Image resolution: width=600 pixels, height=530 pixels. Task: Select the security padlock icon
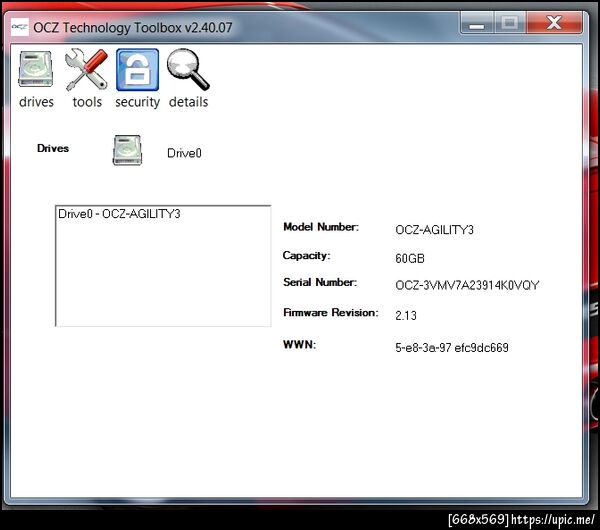(x=137, y=70)
